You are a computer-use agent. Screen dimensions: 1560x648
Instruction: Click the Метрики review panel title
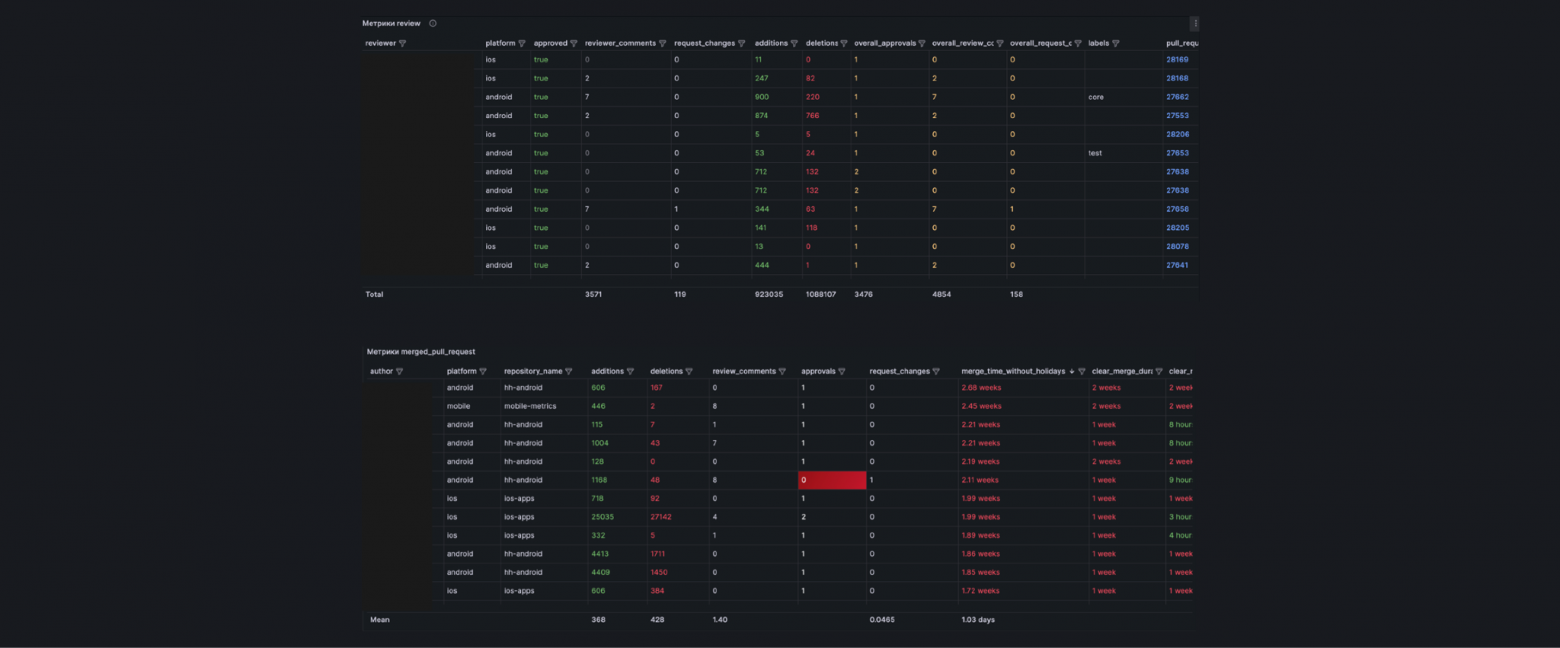tap(391, 23)
